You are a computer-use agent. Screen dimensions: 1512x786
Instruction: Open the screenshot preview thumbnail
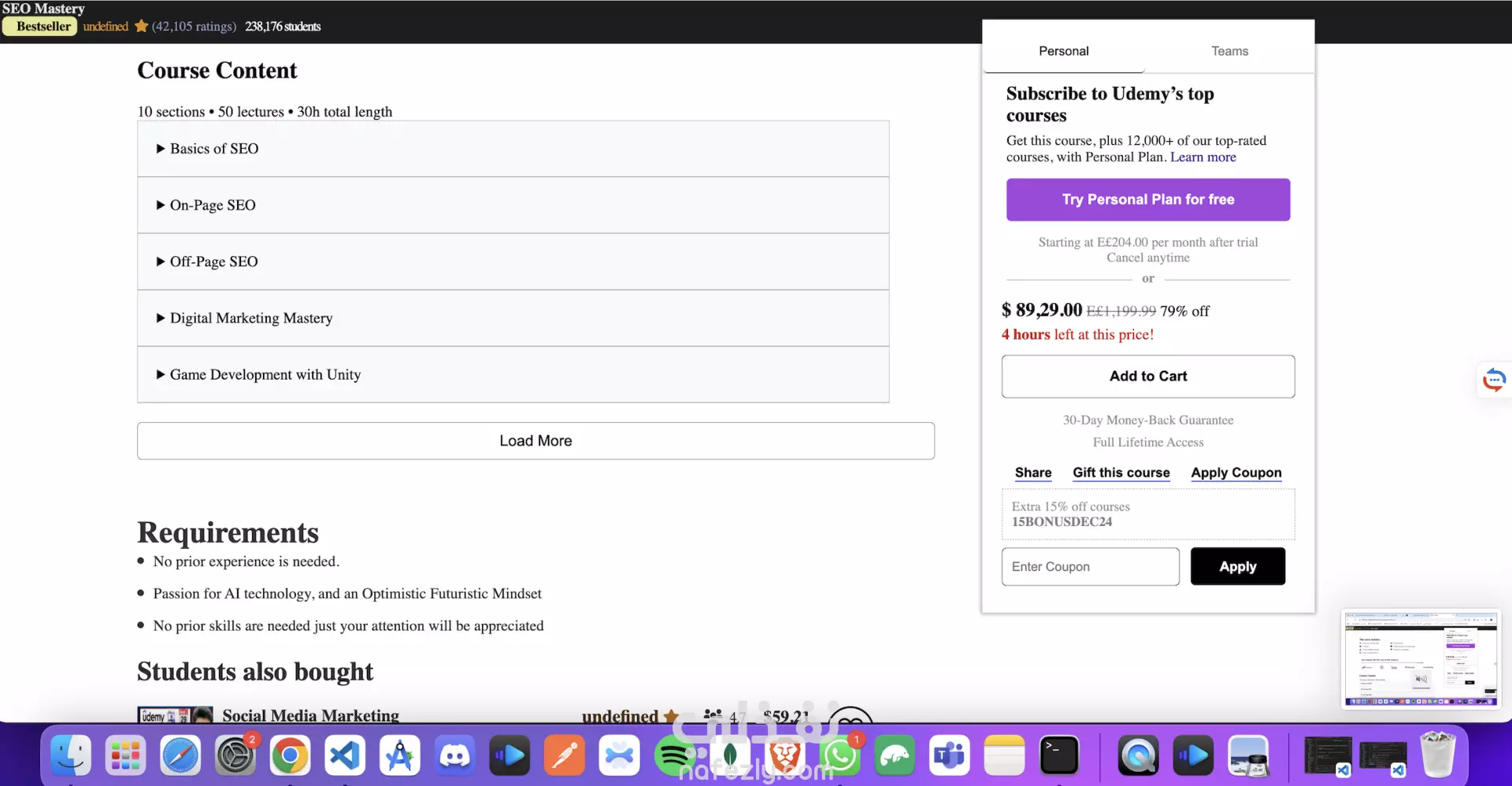coord(1421,659)
